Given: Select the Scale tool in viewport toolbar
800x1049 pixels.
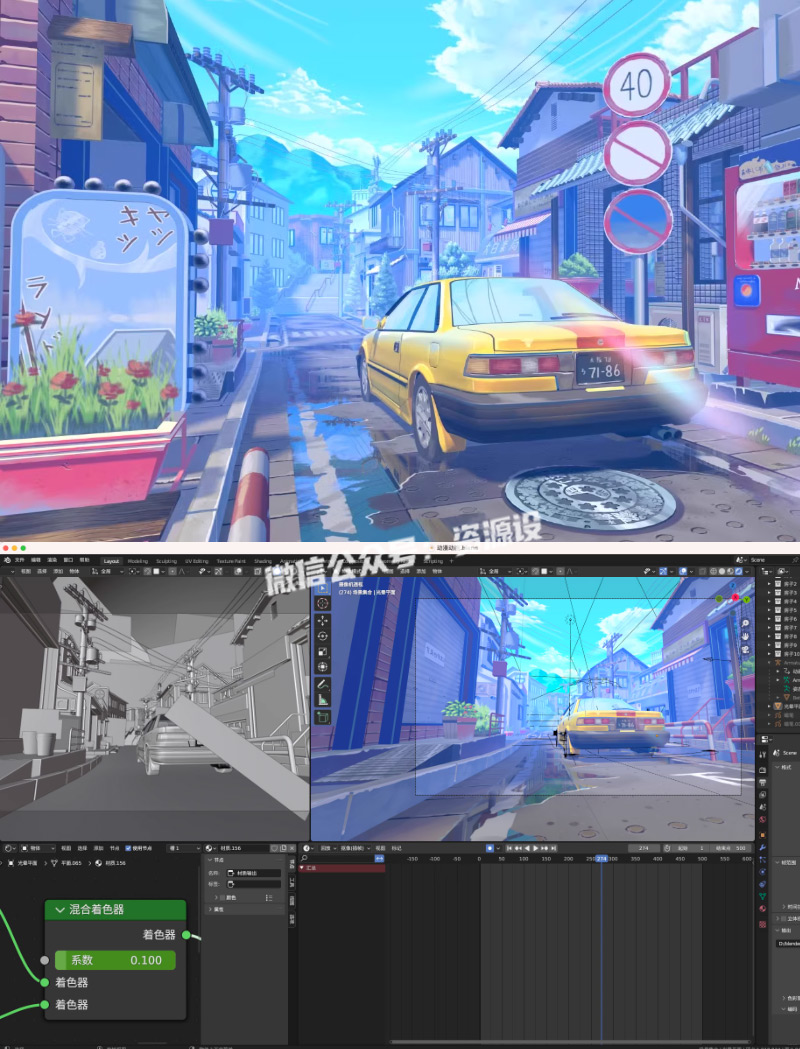Looking at the screenshot, I should tap(322, 652).
